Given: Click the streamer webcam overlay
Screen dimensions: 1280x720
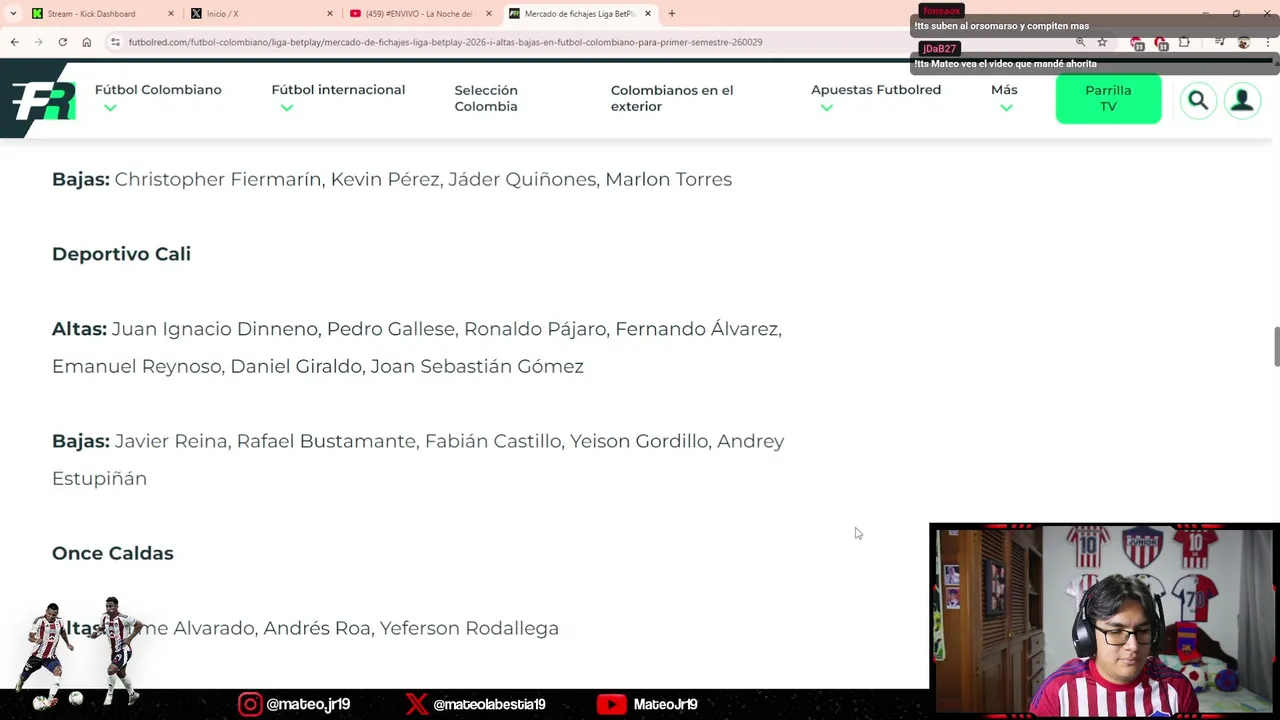Looking at the screenshot, I should coord(1104,621).
